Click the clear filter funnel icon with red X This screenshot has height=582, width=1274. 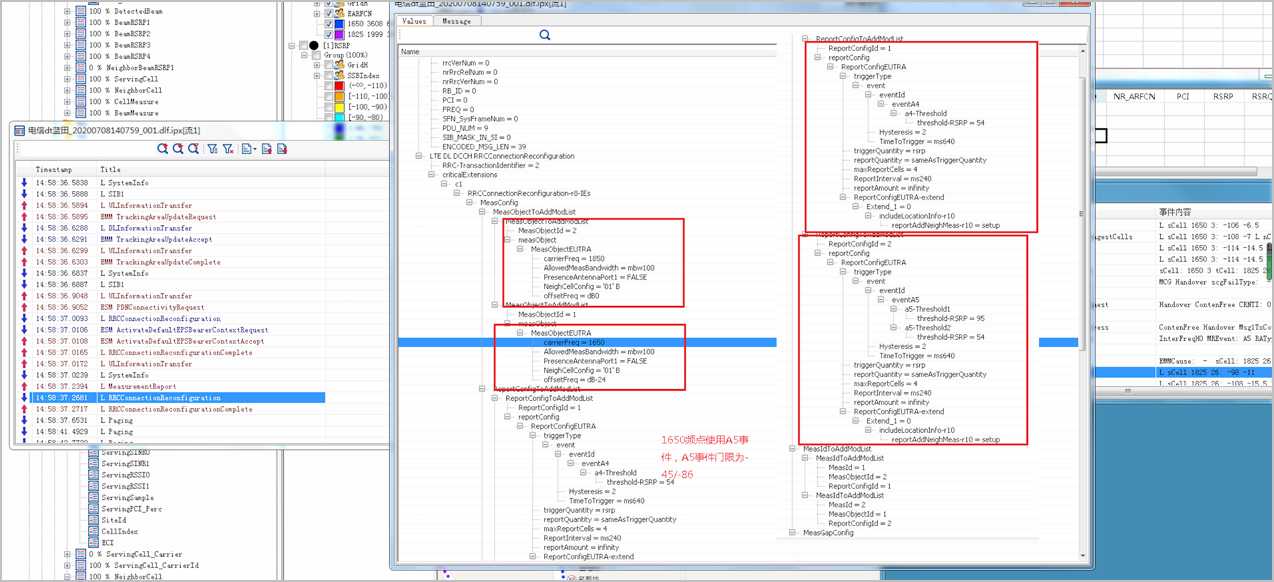click(x=228, y=149)
